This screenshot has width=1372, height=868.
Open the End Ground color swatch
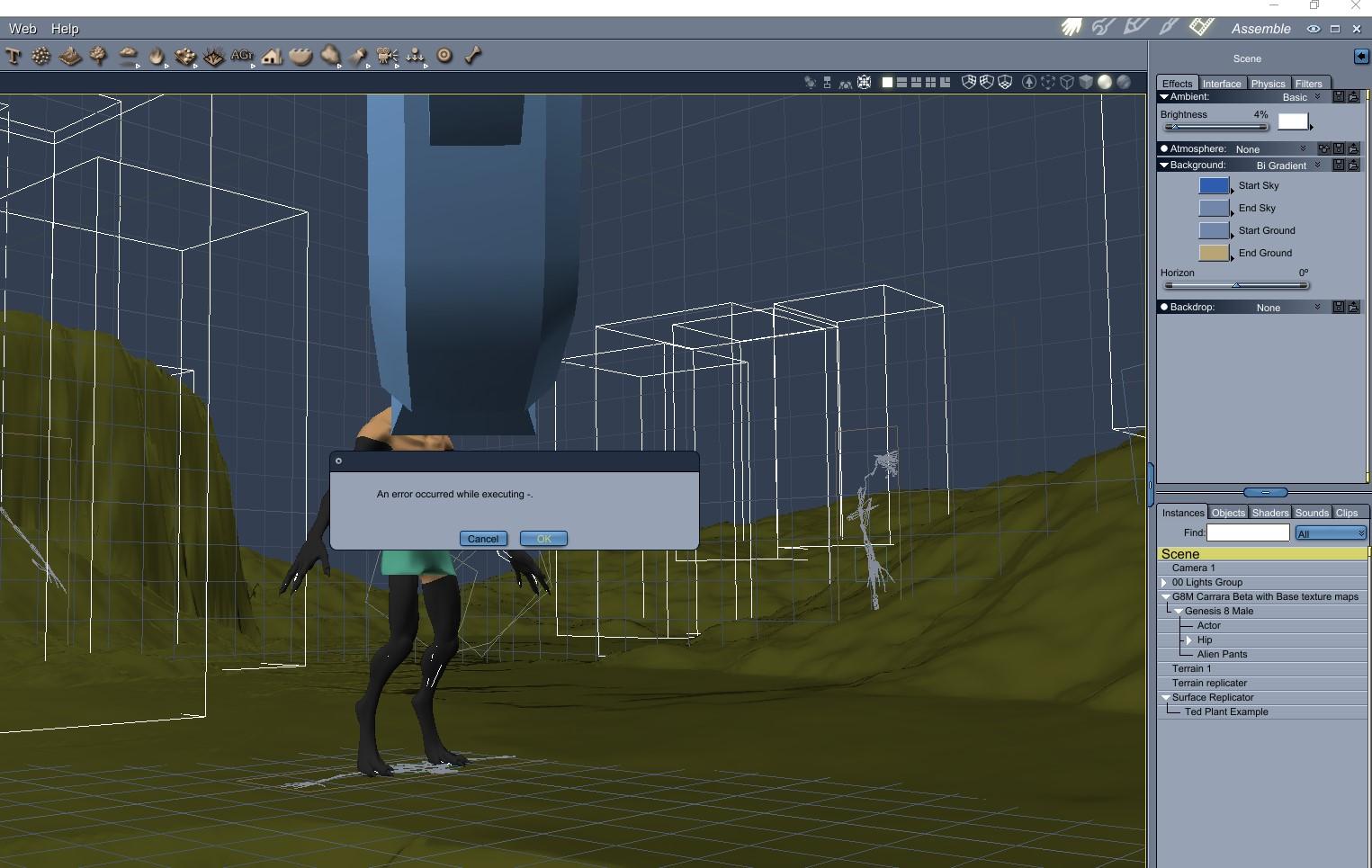[x=1215, y=253]
